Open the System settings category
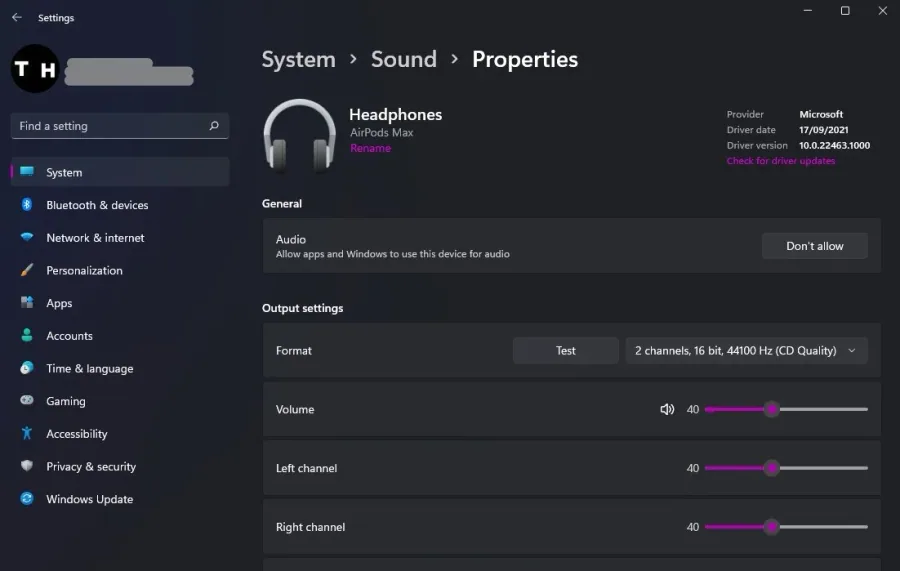Image resolution: width=900 pixels, height=571 pixels. [120, 172]
